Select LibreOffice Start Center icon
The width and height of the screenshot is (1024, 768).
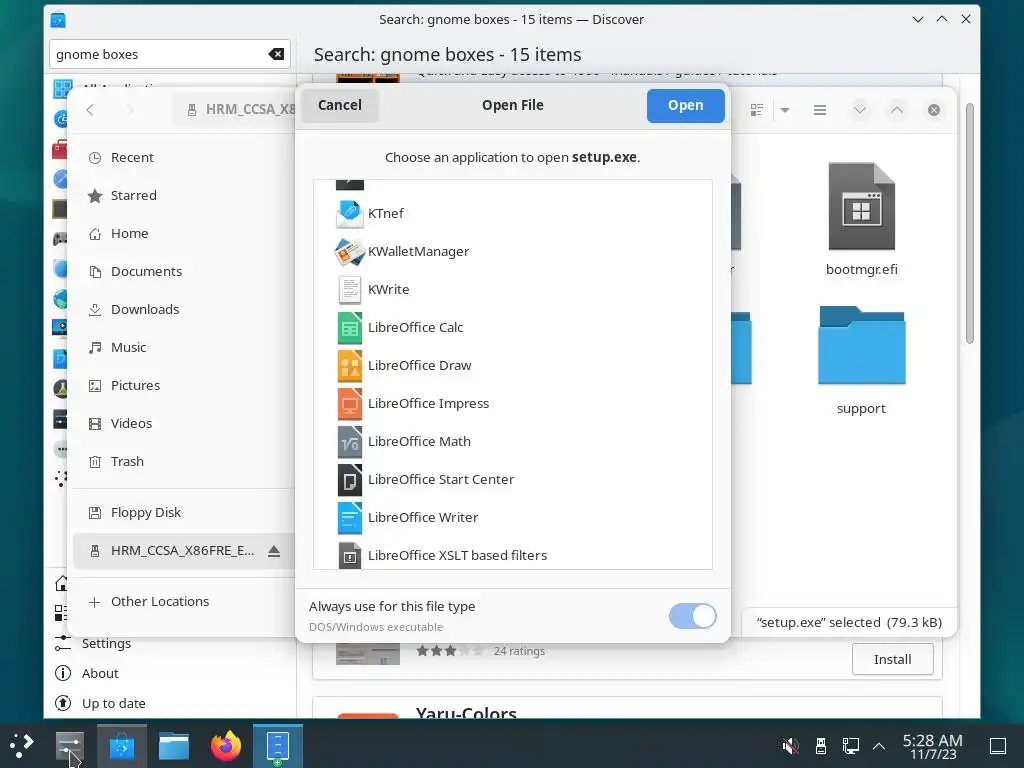[349, 479]
